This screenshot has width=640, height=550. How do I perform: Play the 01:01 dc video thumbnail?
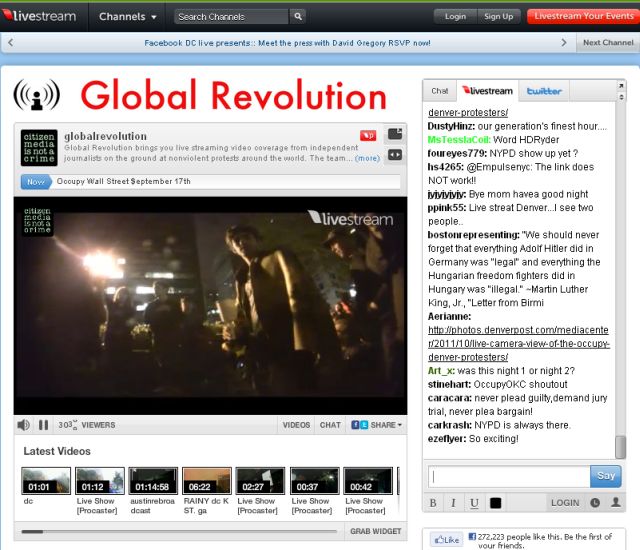pos(46,481)
